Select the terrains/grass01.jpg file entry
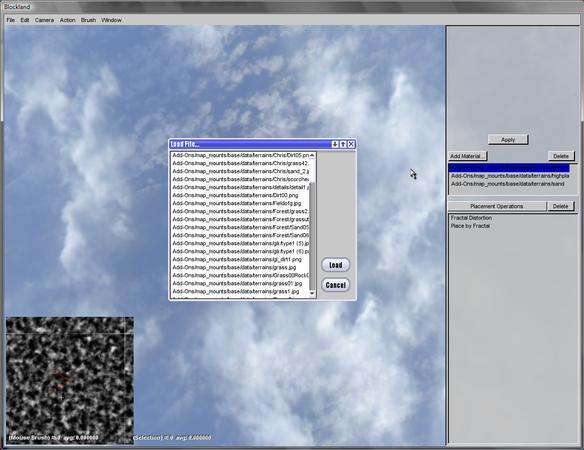 (x=241, y=283)
